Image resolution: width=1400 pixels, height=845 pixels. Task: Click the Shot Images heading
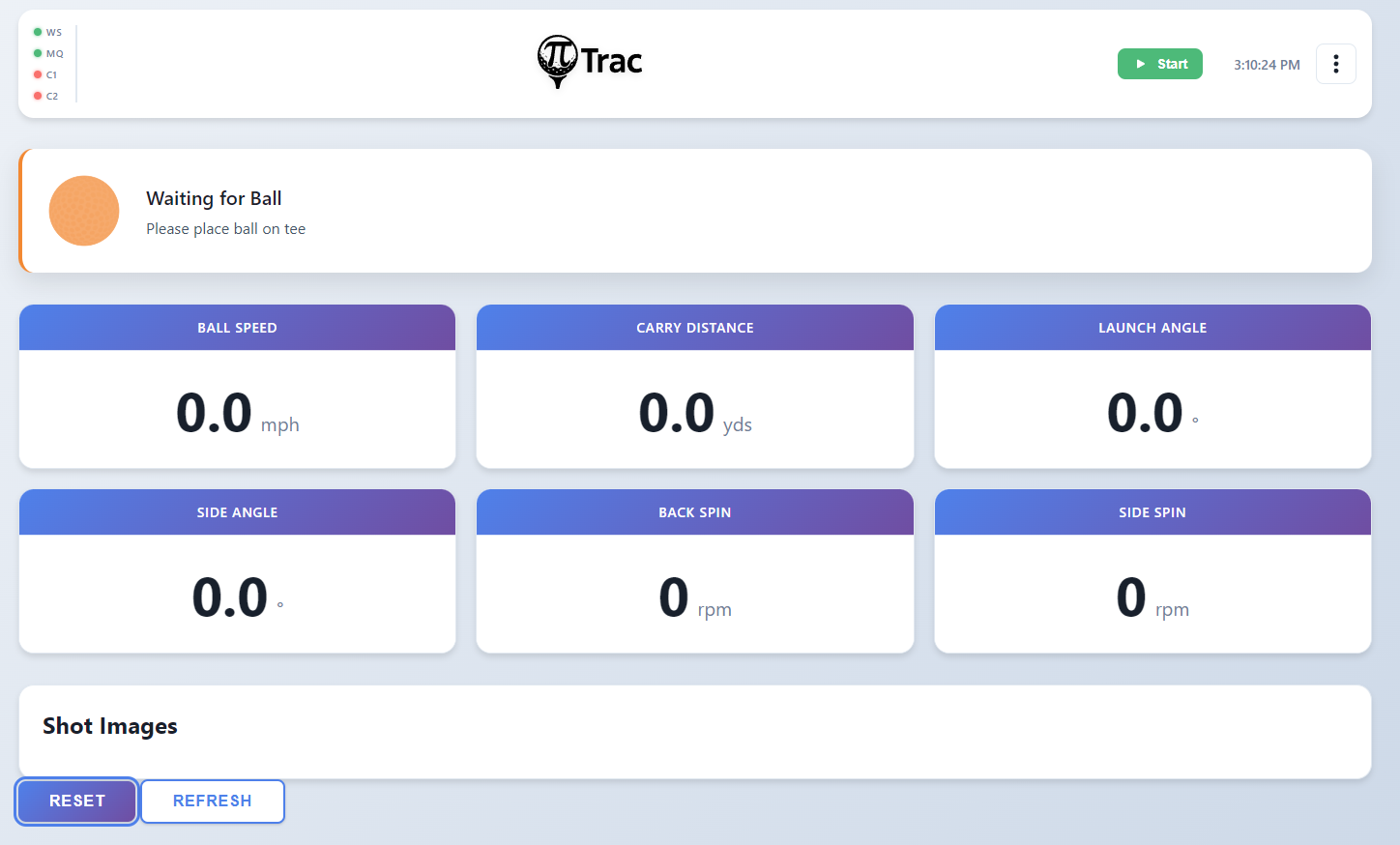coord(110,726)
